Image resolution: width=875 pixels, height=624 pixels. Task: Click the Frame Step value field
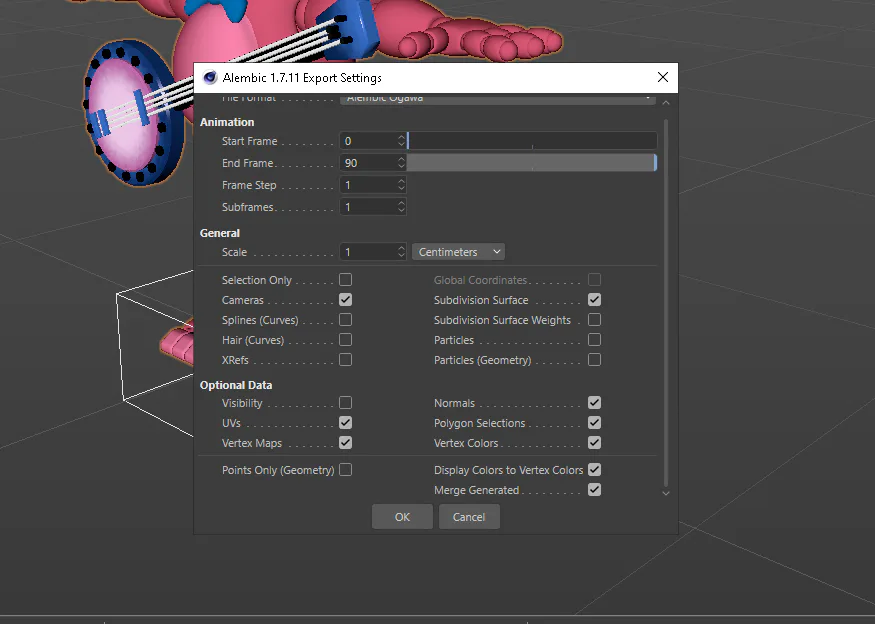click(x=368, y=185)
